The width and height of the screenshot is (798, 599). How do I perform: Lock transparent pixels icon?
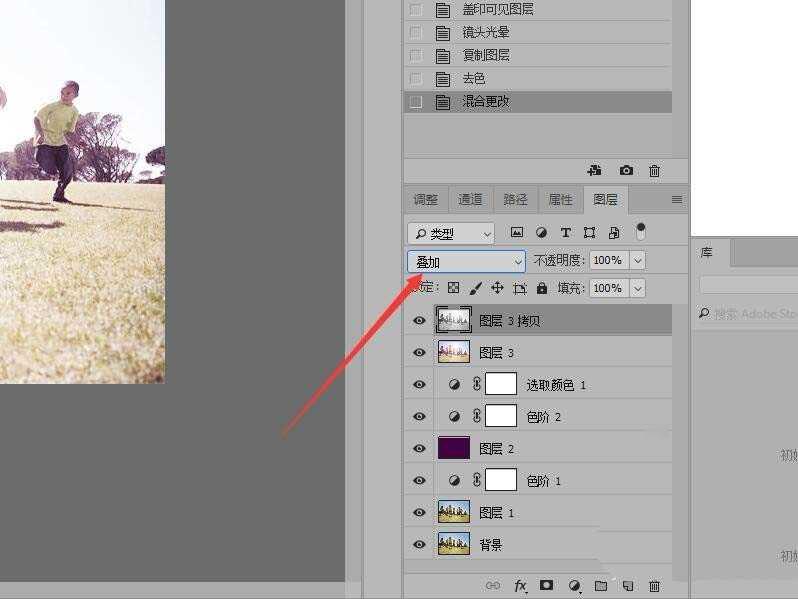click(453, 288)
